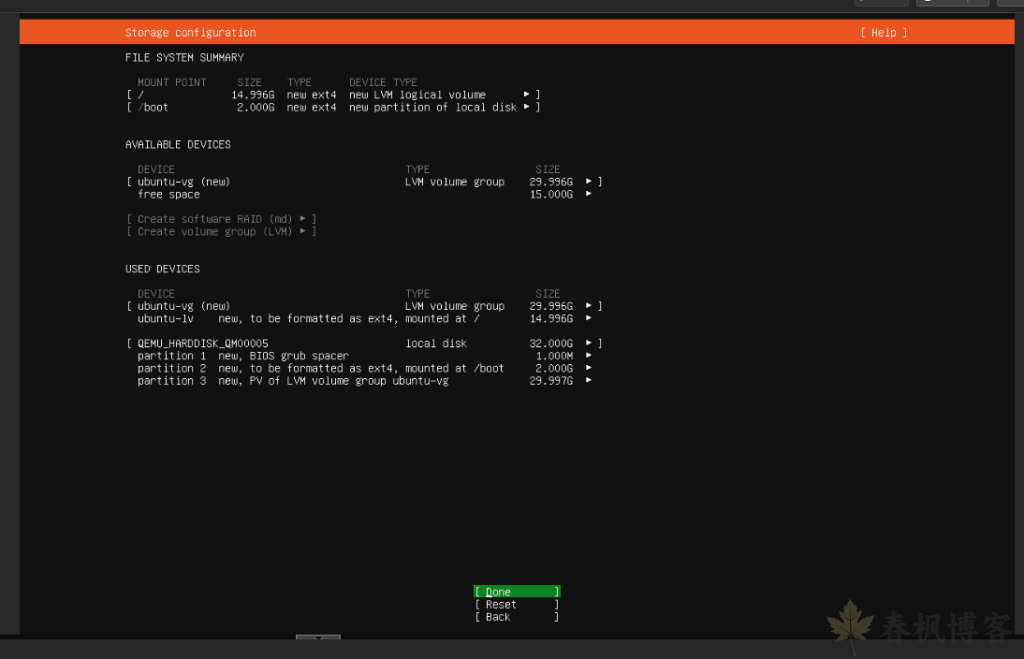This screenshot has width=1024, height=659.
Task: Open arrow for partition 3 LVM PV
Action: [x=588, y=380]
